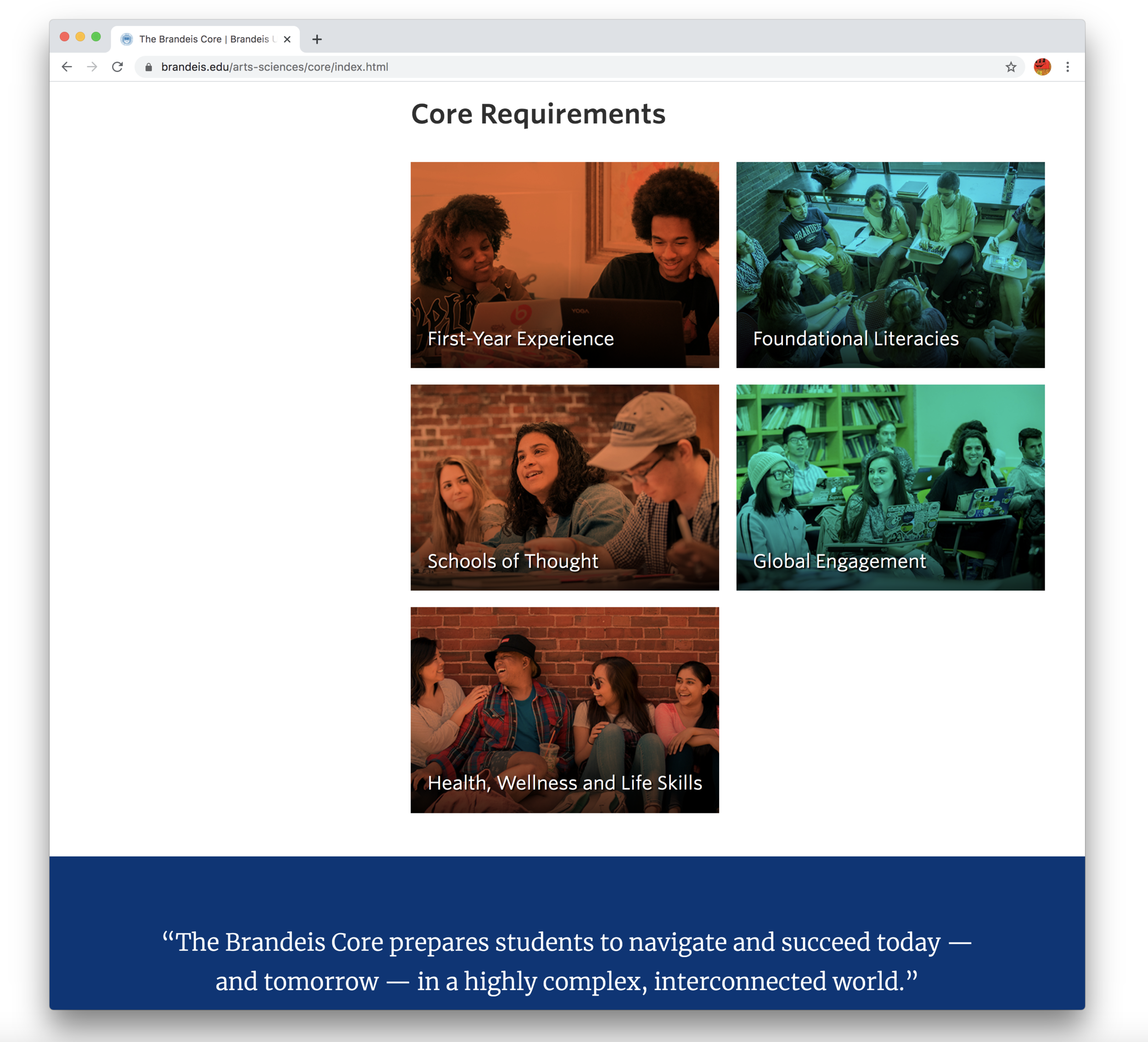The height and width of the screenshot is (1042, 1148).
Task: Go back to the previous page
Action: (x=67, y=67)
